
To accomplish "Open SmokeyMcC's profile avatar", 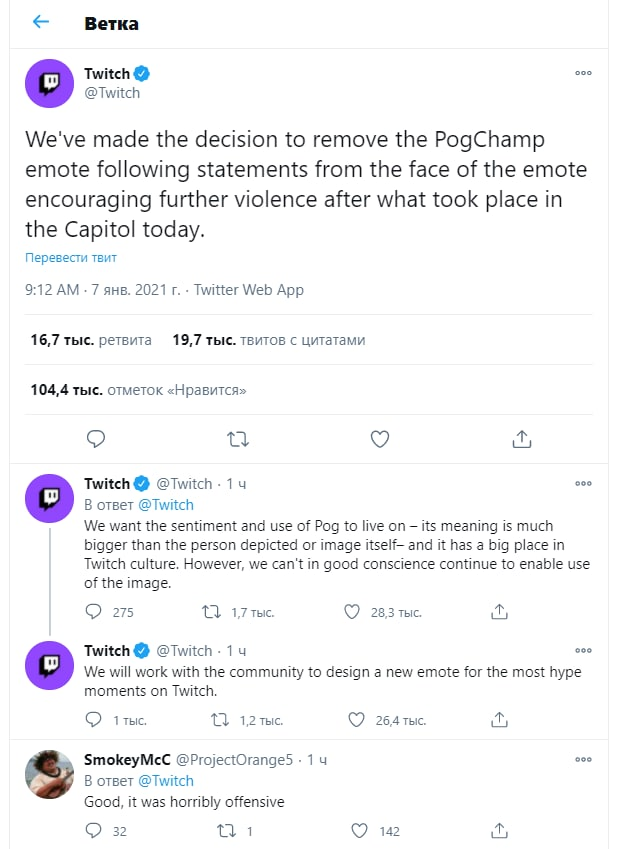I will [50, 774].
